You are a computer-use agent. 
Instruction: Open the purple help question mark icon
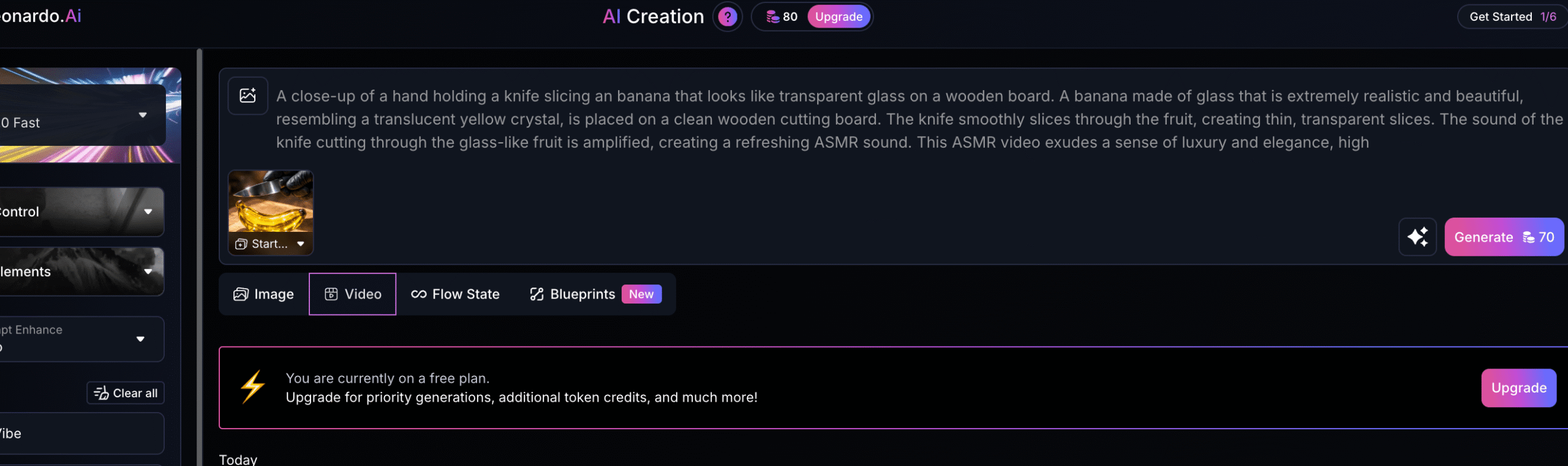point(727,17)
